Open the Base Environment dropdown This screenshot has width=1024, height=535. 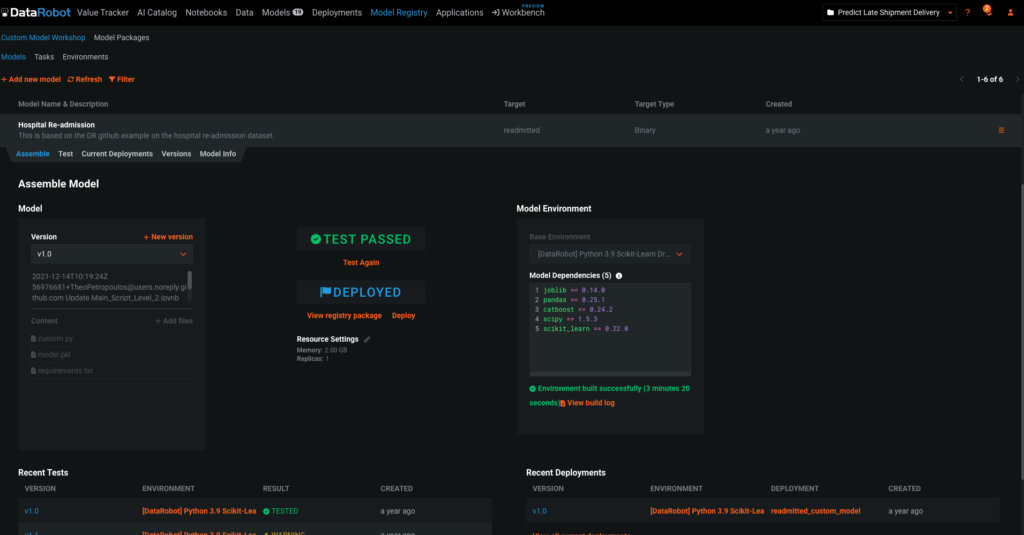(610, 254)
